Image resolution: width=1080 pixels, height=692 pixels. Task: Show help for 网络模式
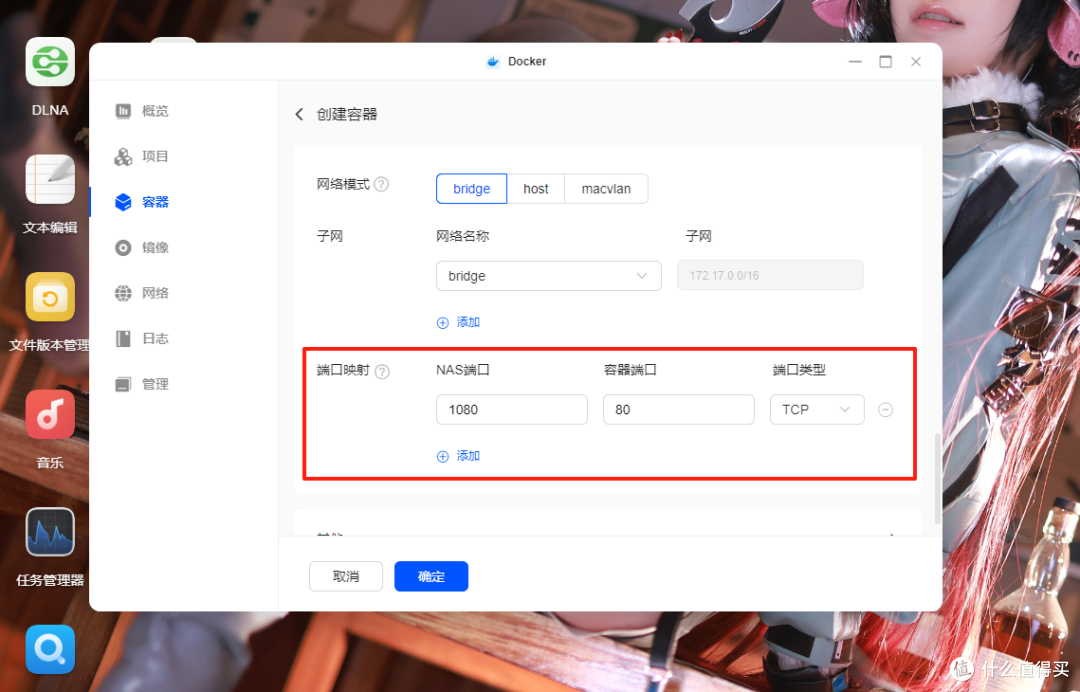click(x=382, y=185)
